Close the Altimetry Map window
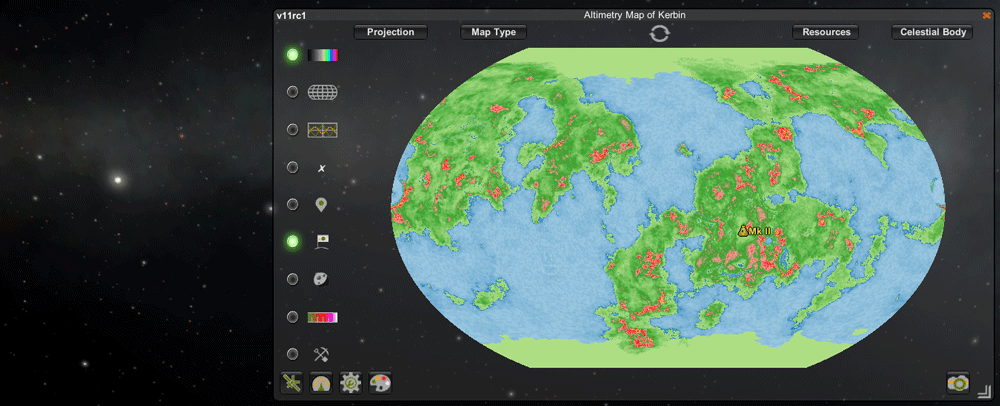 coord(987,15)
